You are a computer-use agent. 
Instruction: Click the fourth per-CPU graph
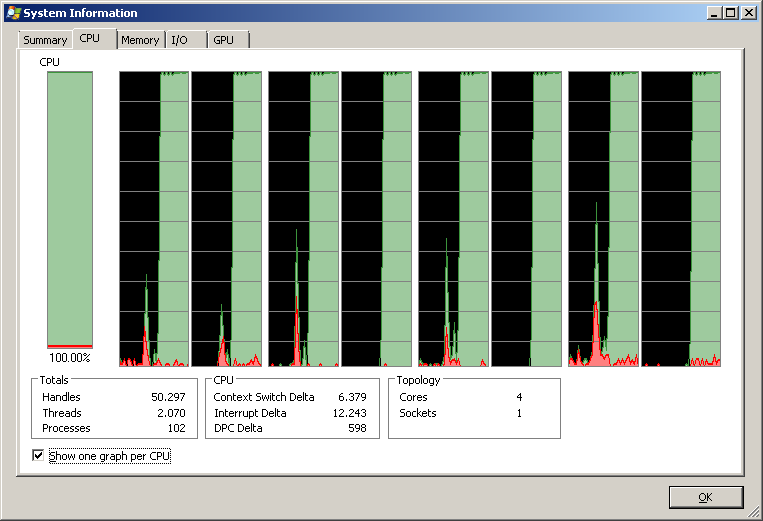click(x=377, y=219)
